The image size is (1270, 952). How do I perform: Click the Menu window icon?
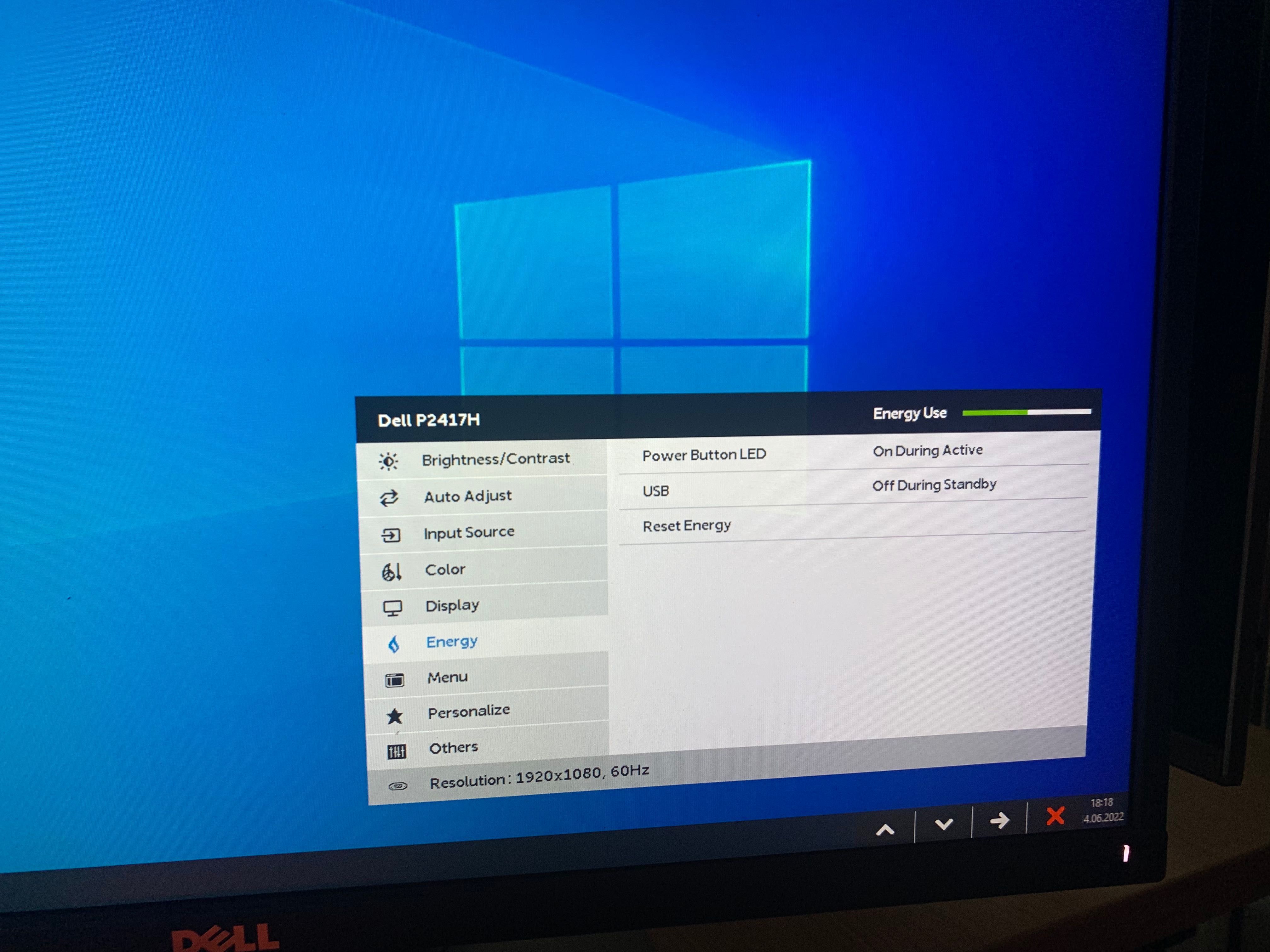point(394,680)
